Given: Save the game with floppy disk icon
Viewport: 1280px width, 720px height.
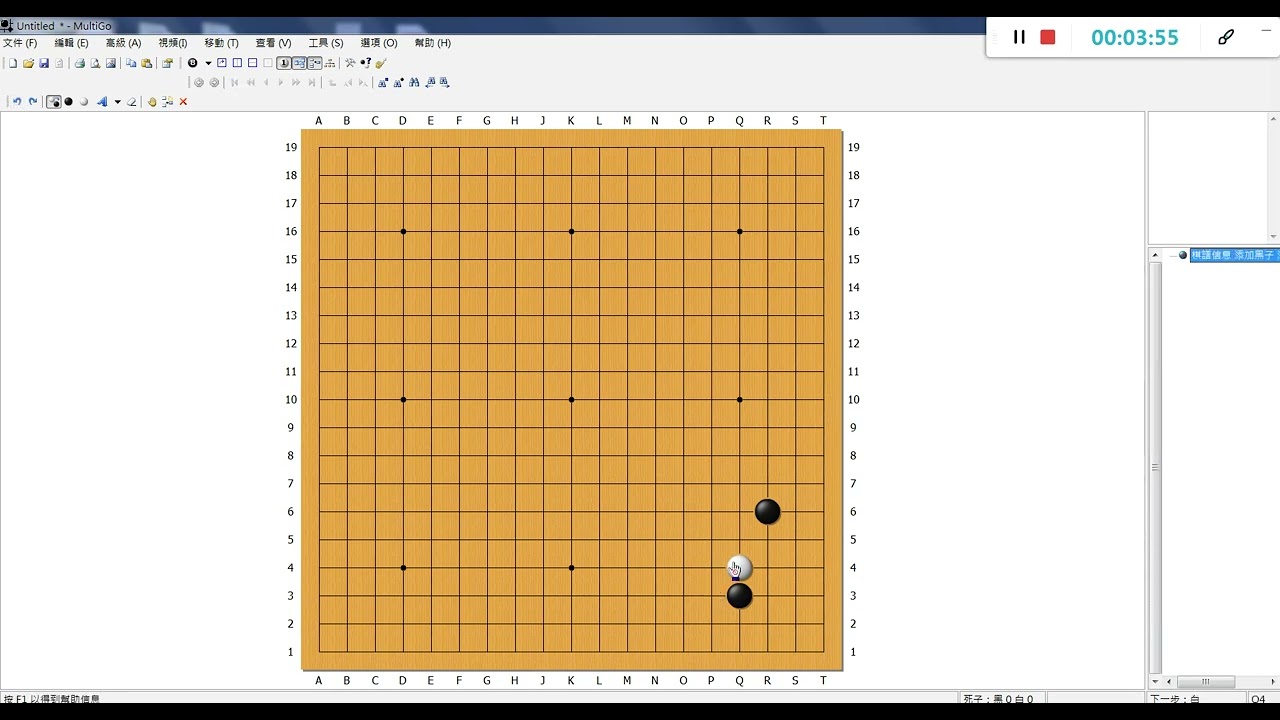Looking at the screenshot, I should click(x=44, y=63).
